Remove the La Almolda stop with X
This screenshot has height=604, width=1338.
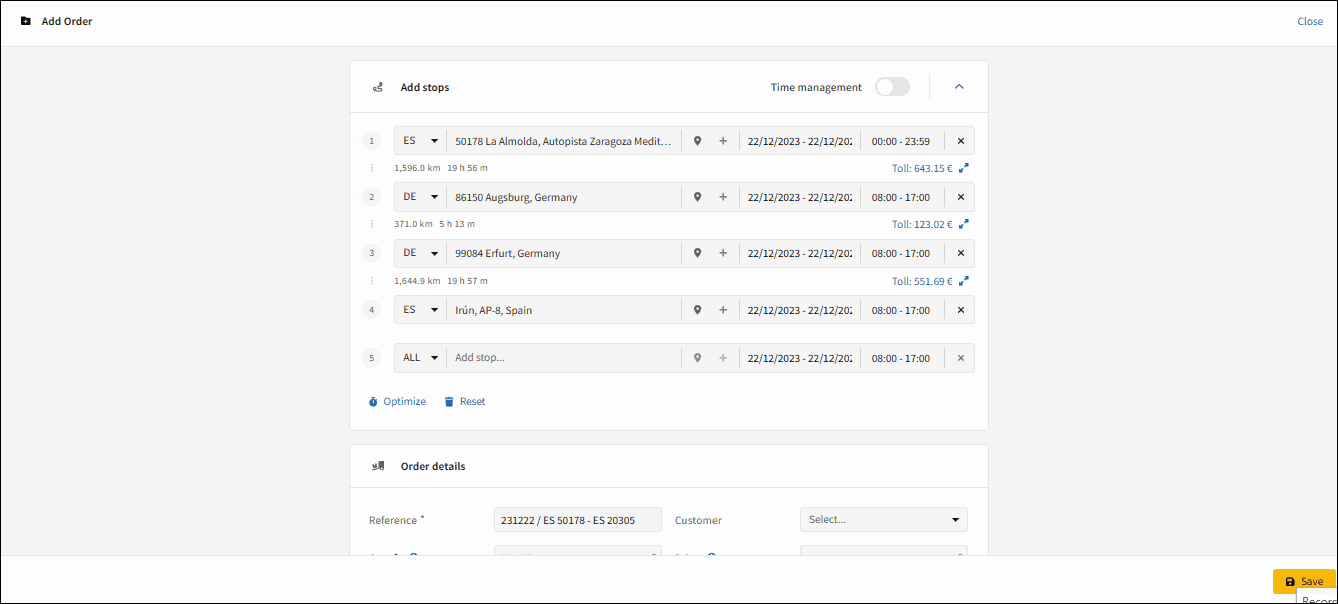(x=961, y=141)
